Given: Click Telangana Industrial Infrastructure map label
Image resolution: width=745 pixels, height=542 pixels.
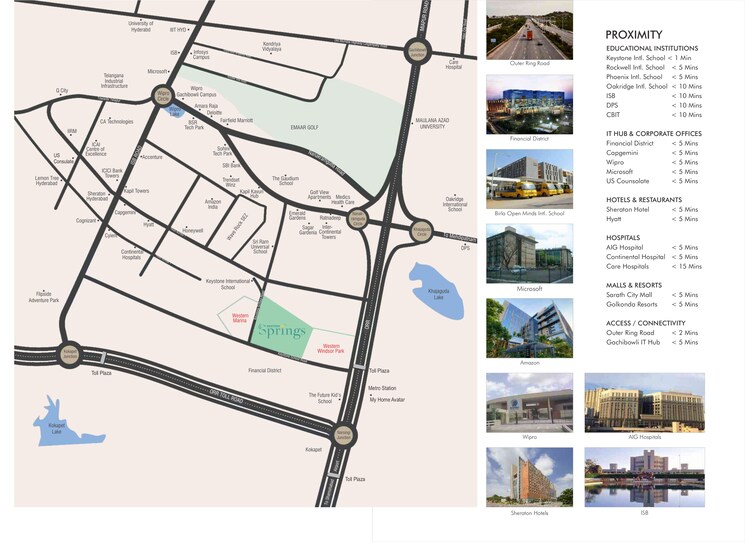Looking at the screenshot, I should tap(114, 81).
